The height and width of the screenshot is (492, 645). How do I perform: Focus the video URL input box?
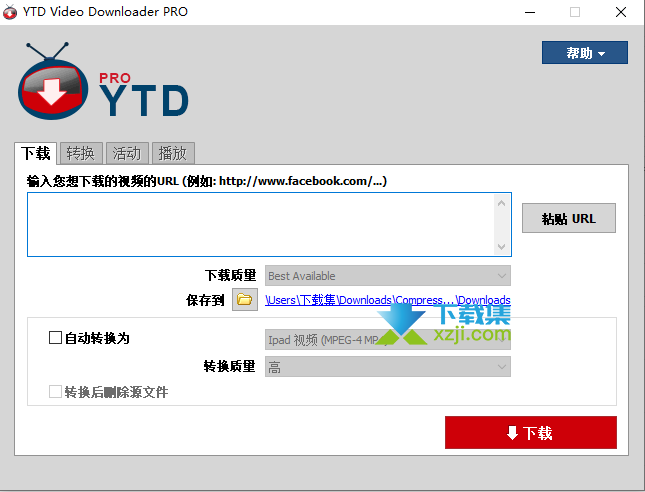tap(269, 225)
